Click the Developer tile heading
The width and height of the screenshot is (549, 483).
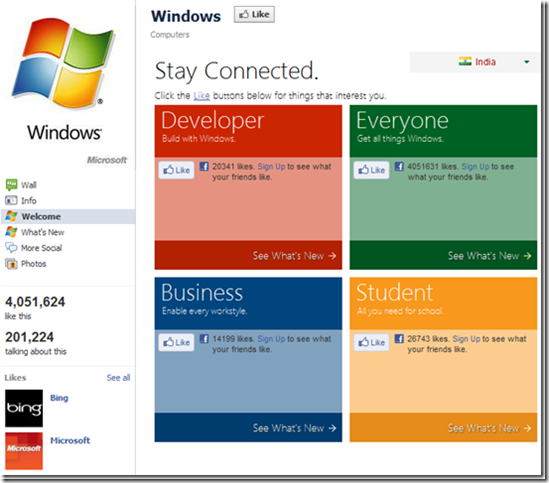[x=213, y=121]
